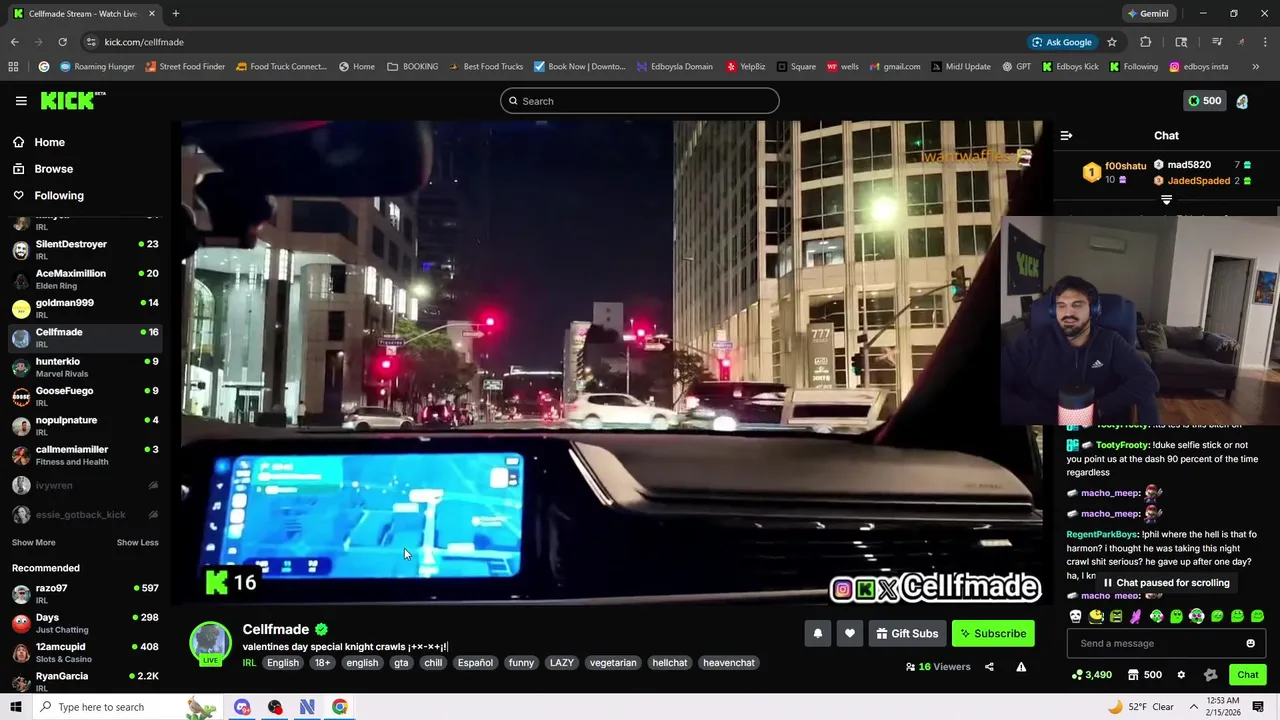Open Chrome from the Windows taskbar
The height and width of the screenshot is (720, 1280).
(340, 707)
